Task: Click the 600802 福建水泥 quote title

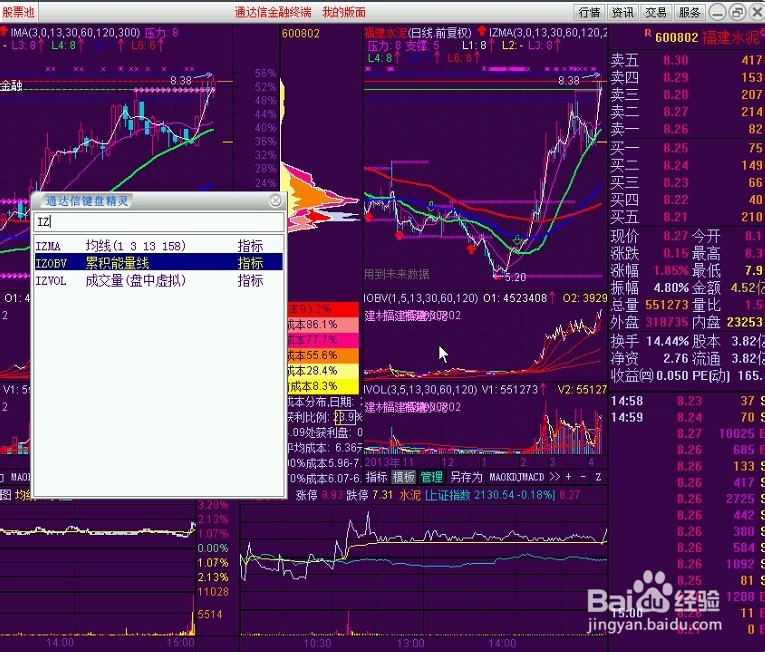Action: tap(707, 37)
